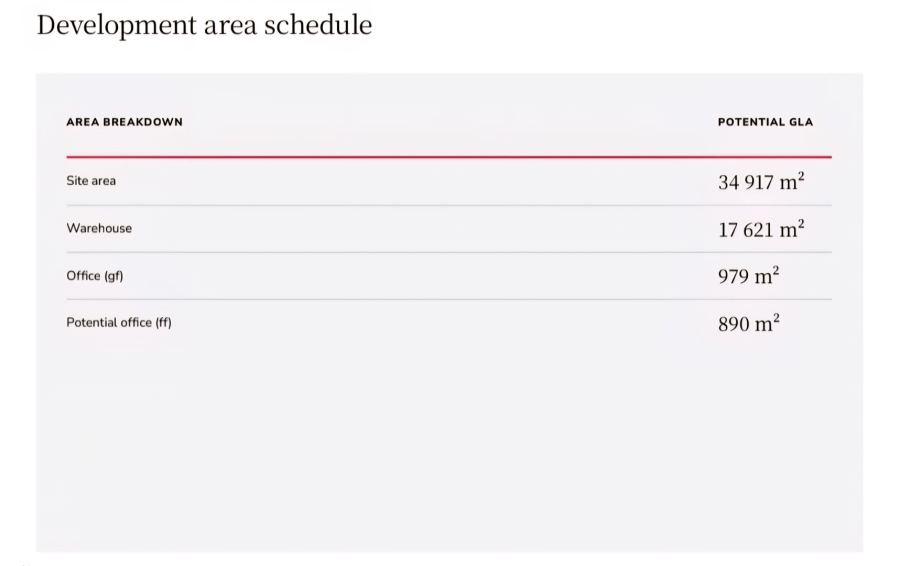Click the 34 917 m² value
This screenshot has height=566, width=900.
point(761,181)
